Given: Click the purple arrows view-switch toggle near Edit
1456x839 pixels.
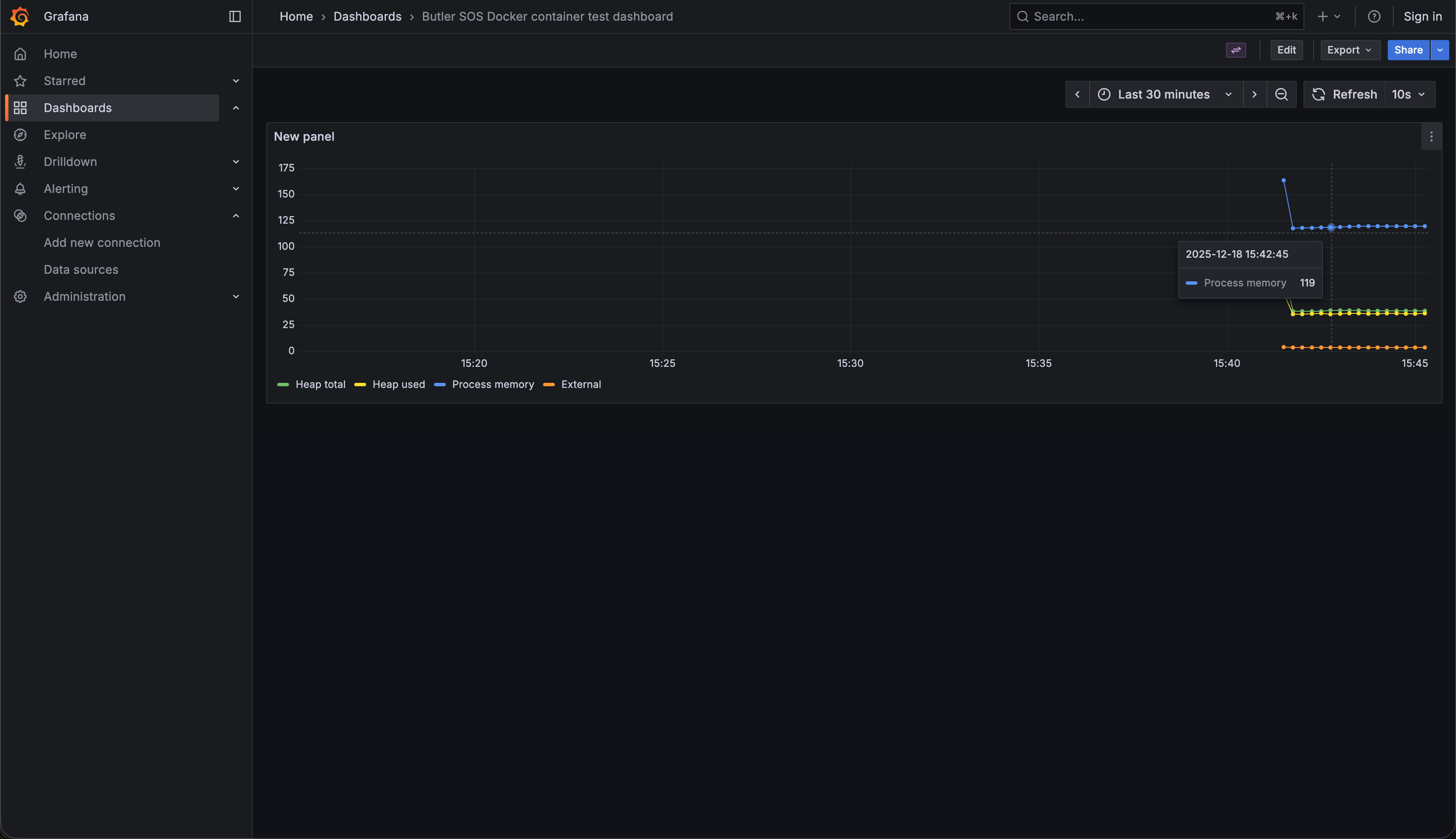Looking at the screenshot, I should (1235, 50).
